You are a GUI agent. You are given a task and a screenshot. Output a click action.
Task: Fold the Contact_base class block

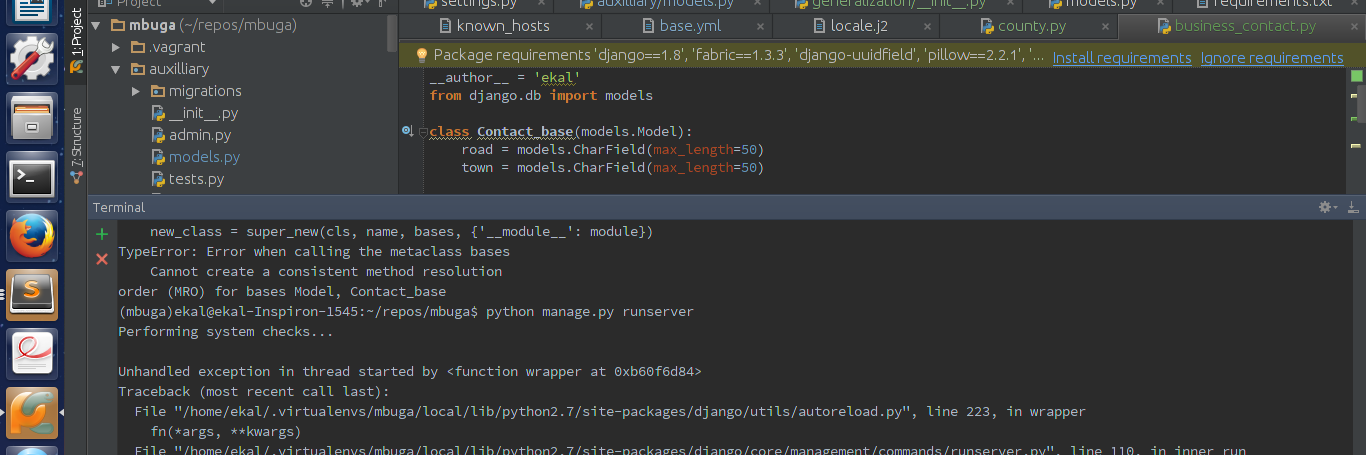click(x=424, y=132)
